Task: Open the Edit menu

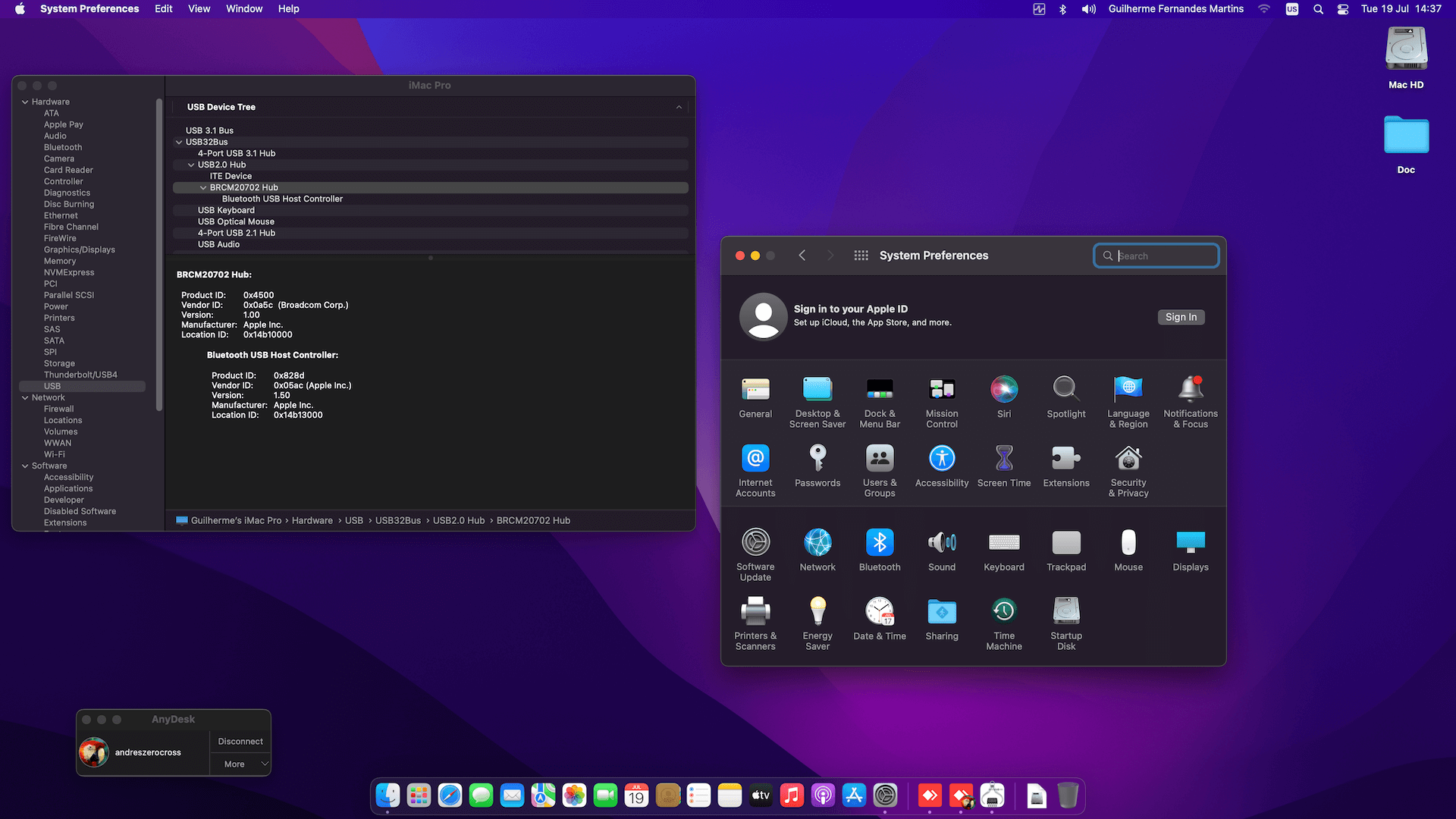Action: tap(163, 9)
